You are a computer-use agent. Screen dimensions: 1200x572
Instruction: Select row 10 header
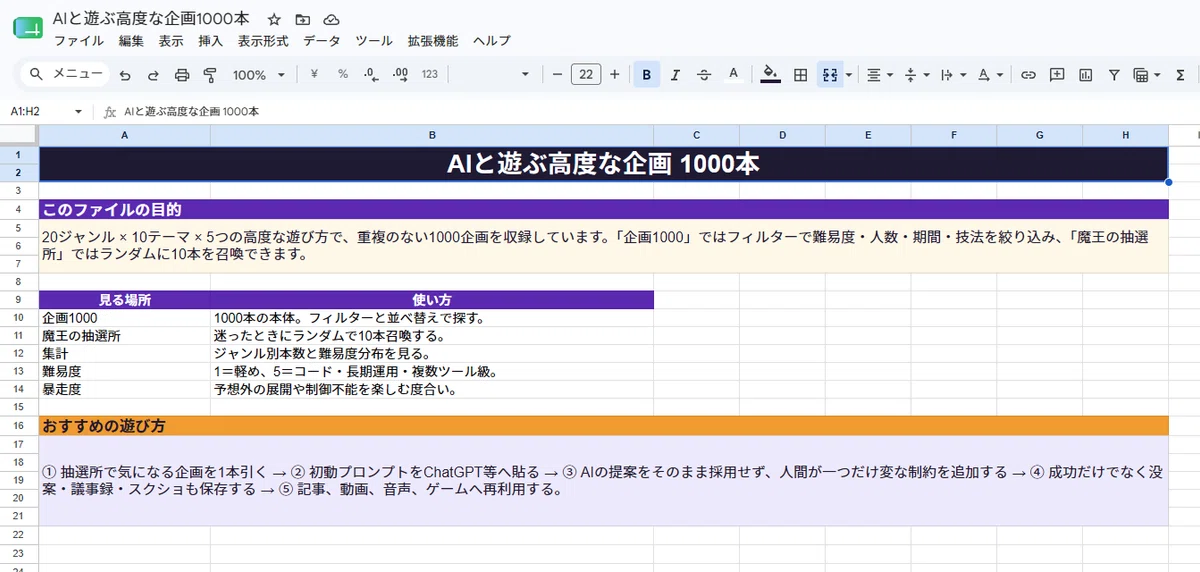pos(19,318)
